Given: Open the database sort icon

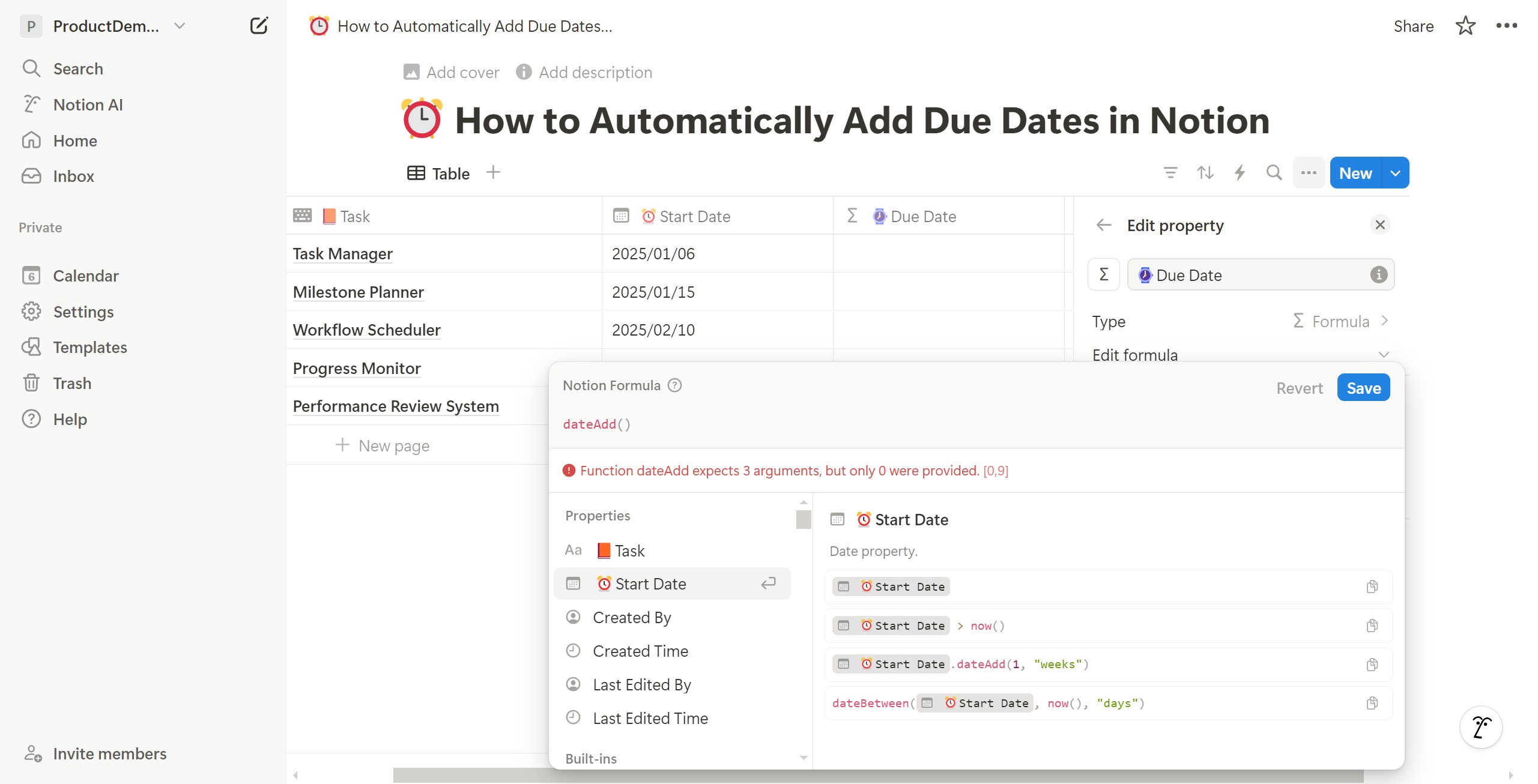Looking at the screenshot, I should [1205, 173].
